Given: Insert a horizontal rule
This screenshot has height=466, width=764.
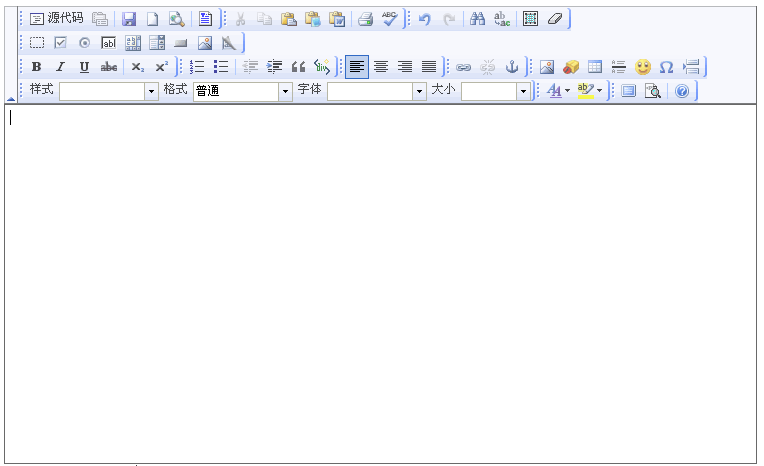Looking at the screenshot, I should (618, 67).
